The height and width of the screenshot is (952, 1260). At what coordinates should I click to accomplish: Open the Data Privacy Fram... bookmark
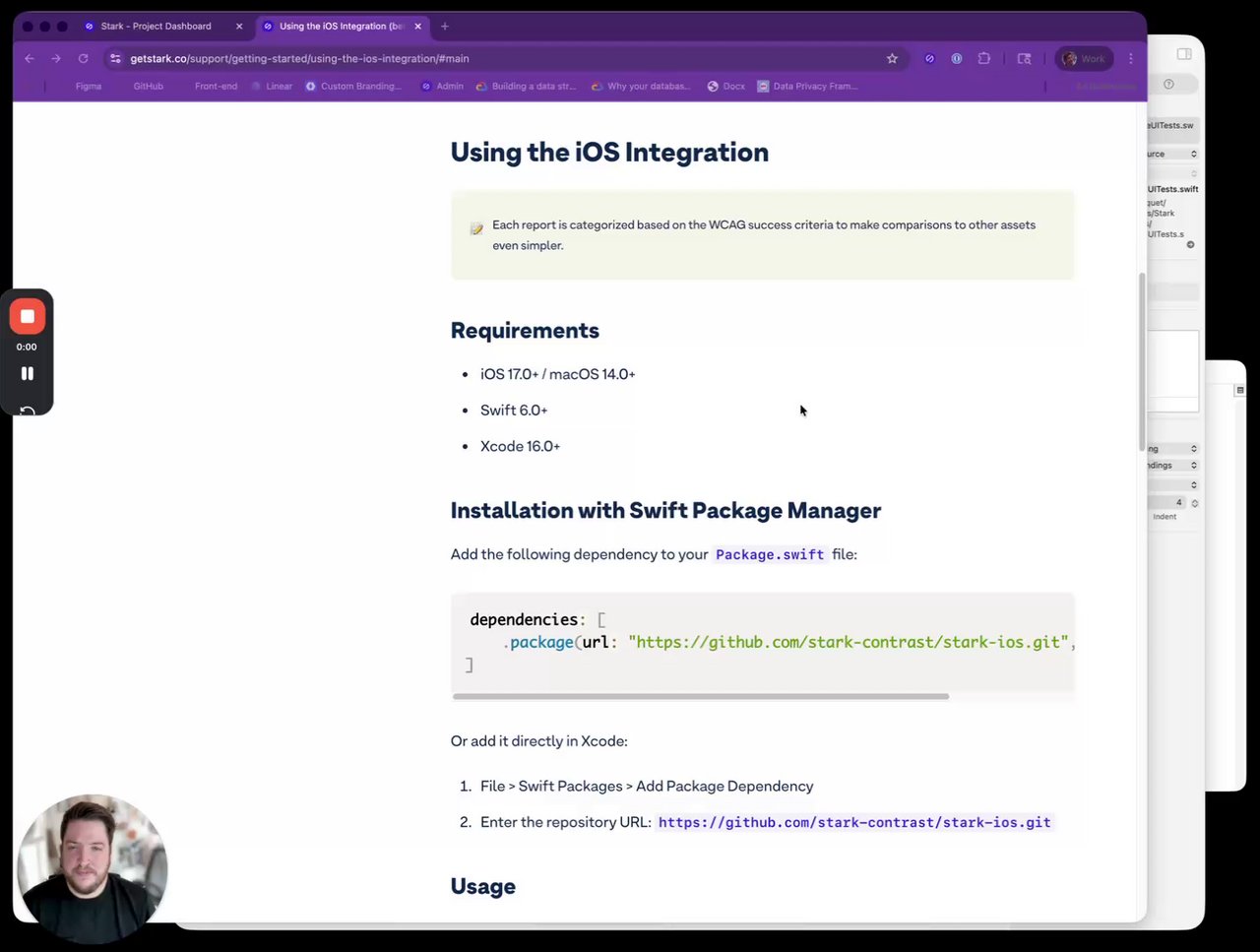pos(807,87)
